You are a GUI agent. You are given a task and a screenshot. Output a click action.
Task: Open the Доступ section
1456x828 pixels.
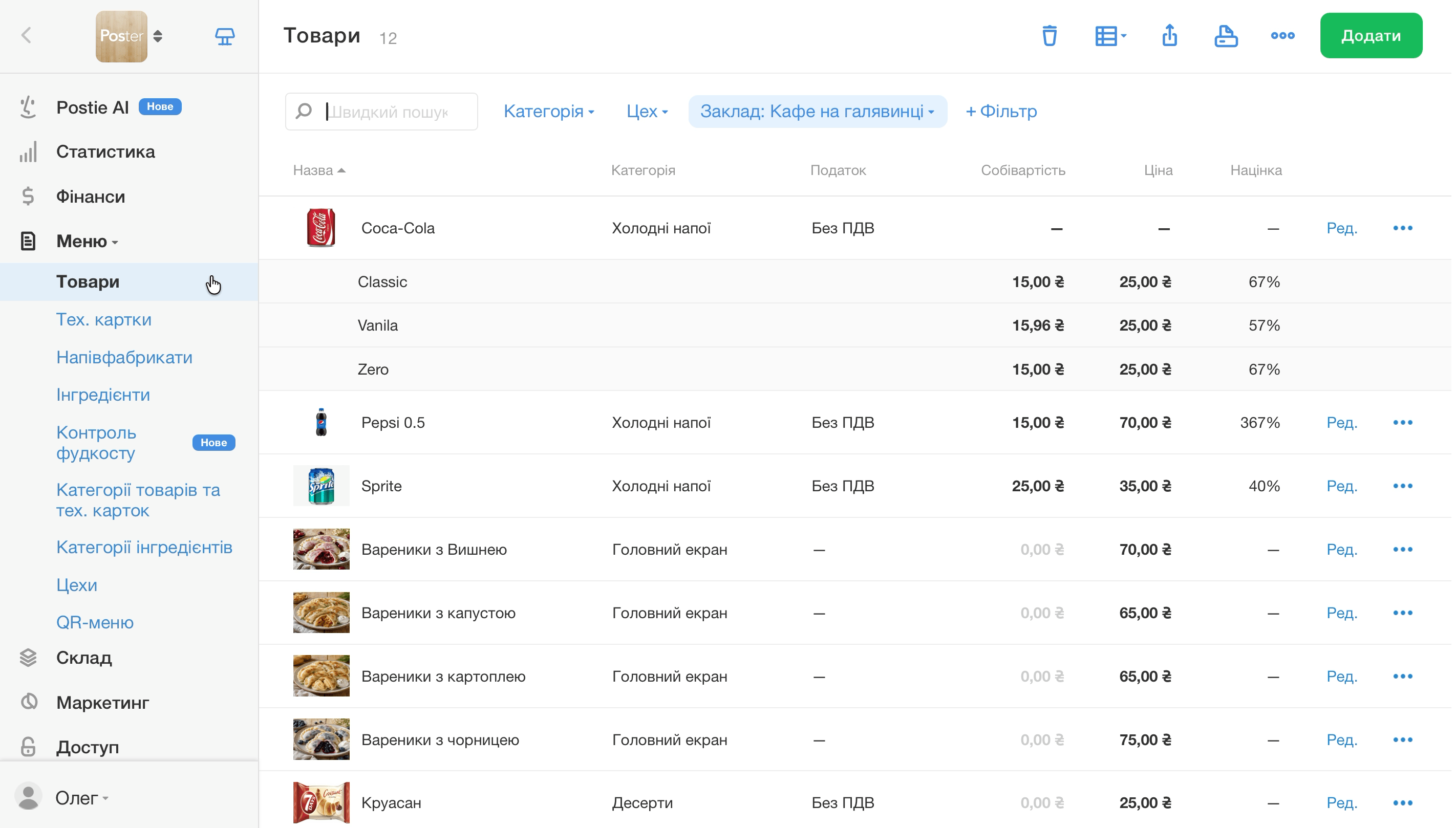(x=88, y=747)
